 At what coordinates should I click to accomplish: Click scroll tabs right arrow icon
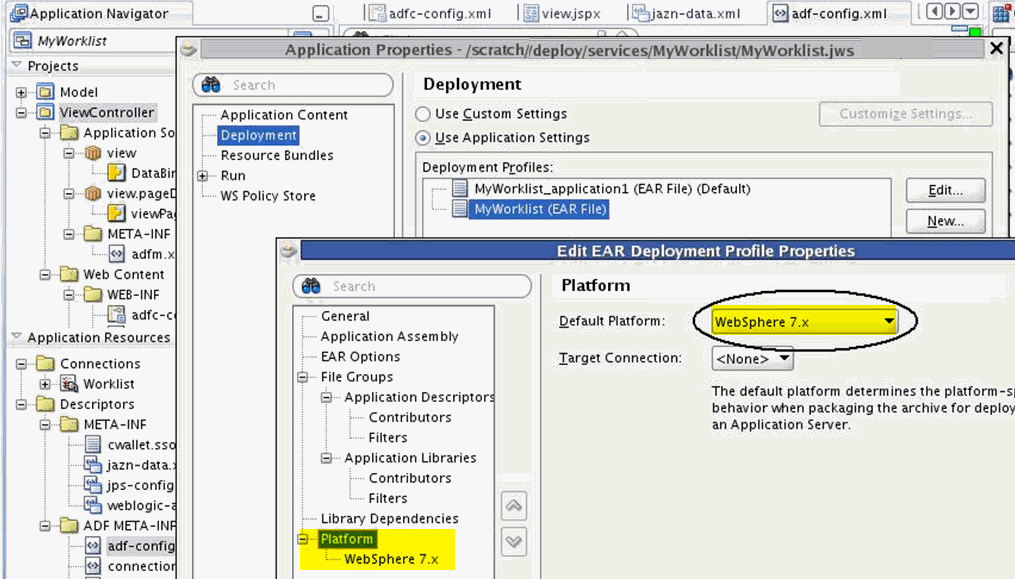[952, 12]
